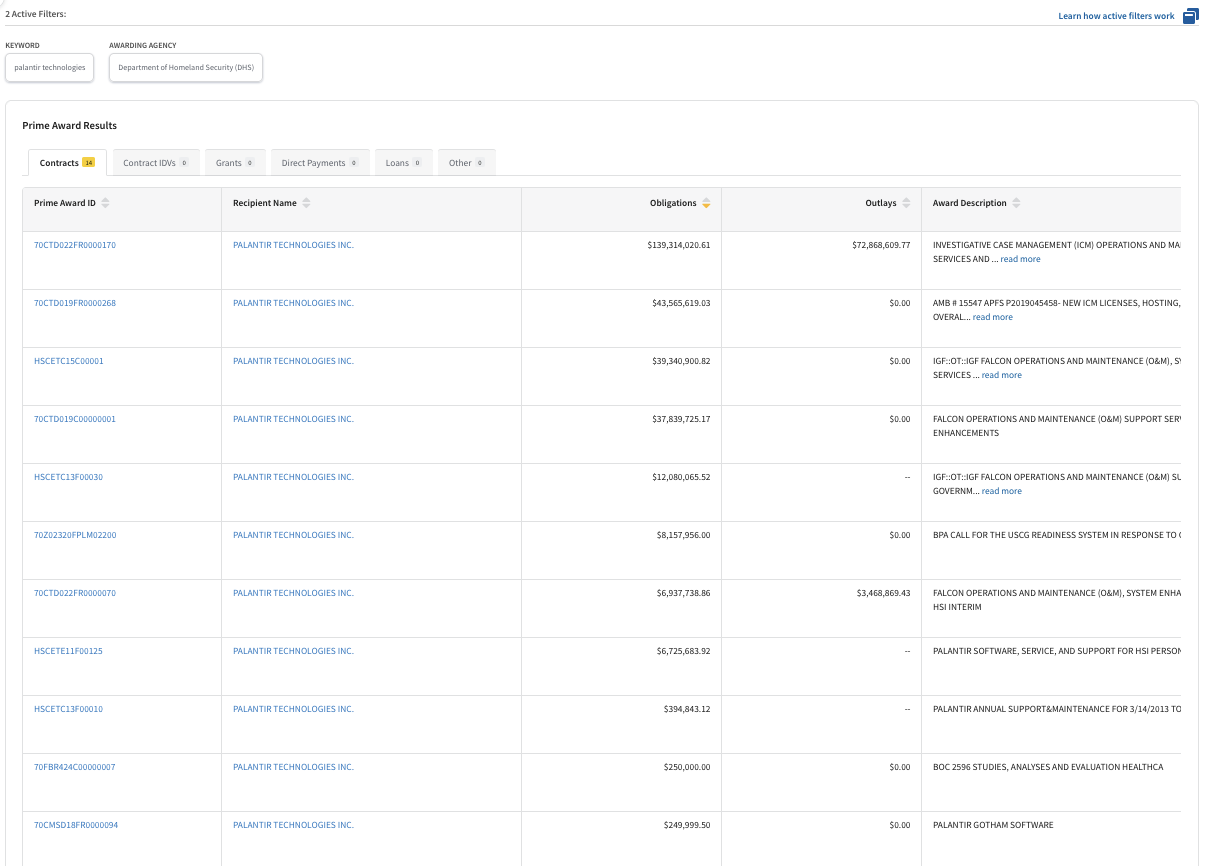Select the Direct Payments tab

tap(319, 162)
